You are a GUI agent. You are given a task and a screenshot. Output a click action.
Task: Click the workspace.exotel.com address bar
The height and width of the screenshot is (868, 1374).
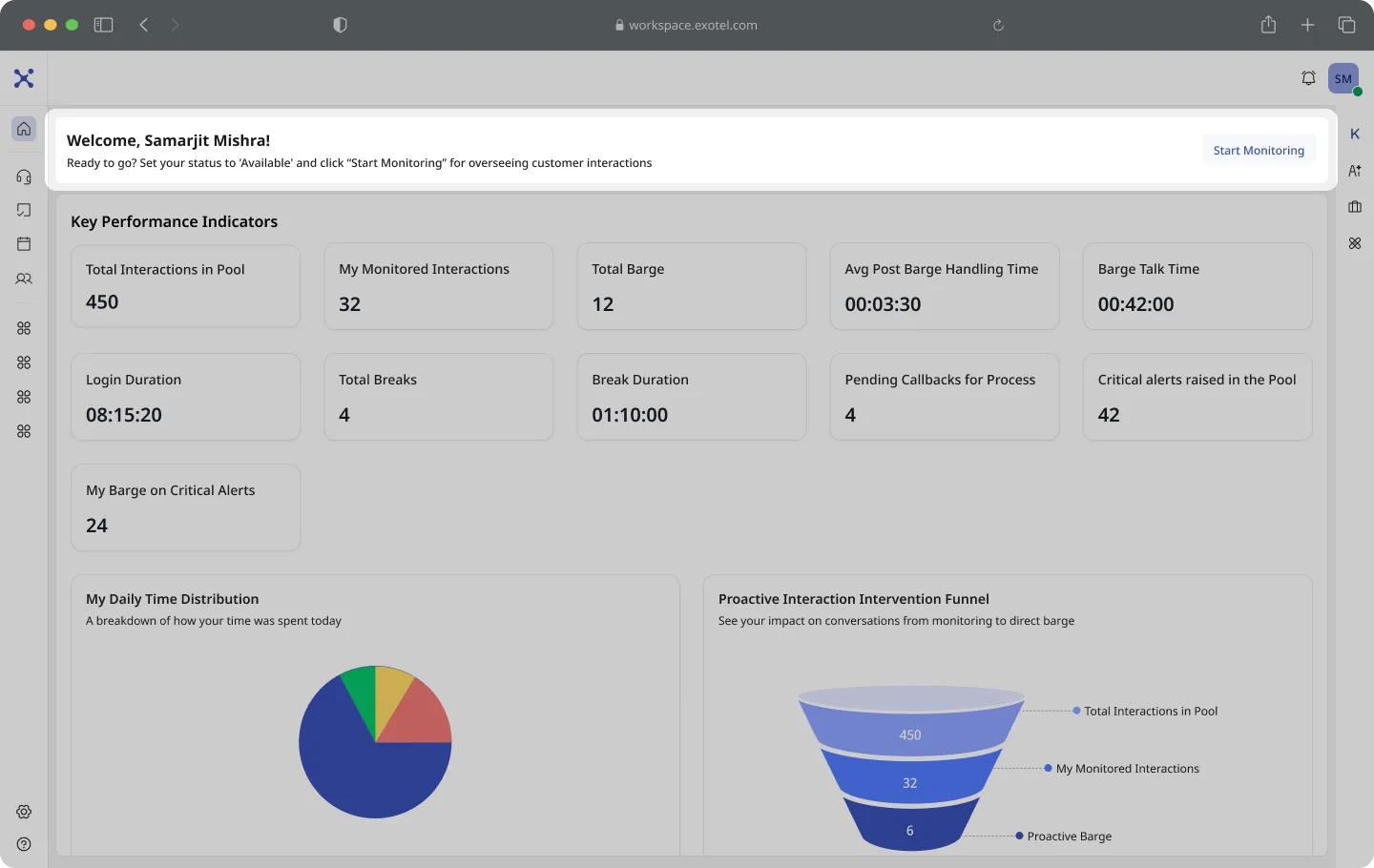point(687,26)
